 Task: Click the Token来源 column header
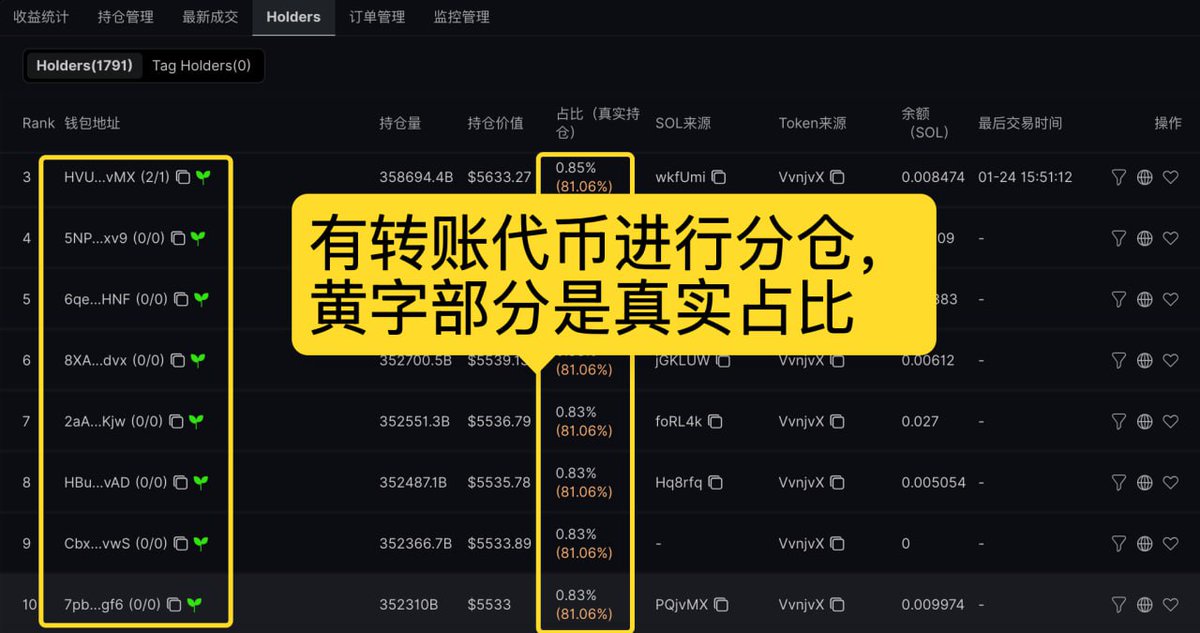[812, 123]
